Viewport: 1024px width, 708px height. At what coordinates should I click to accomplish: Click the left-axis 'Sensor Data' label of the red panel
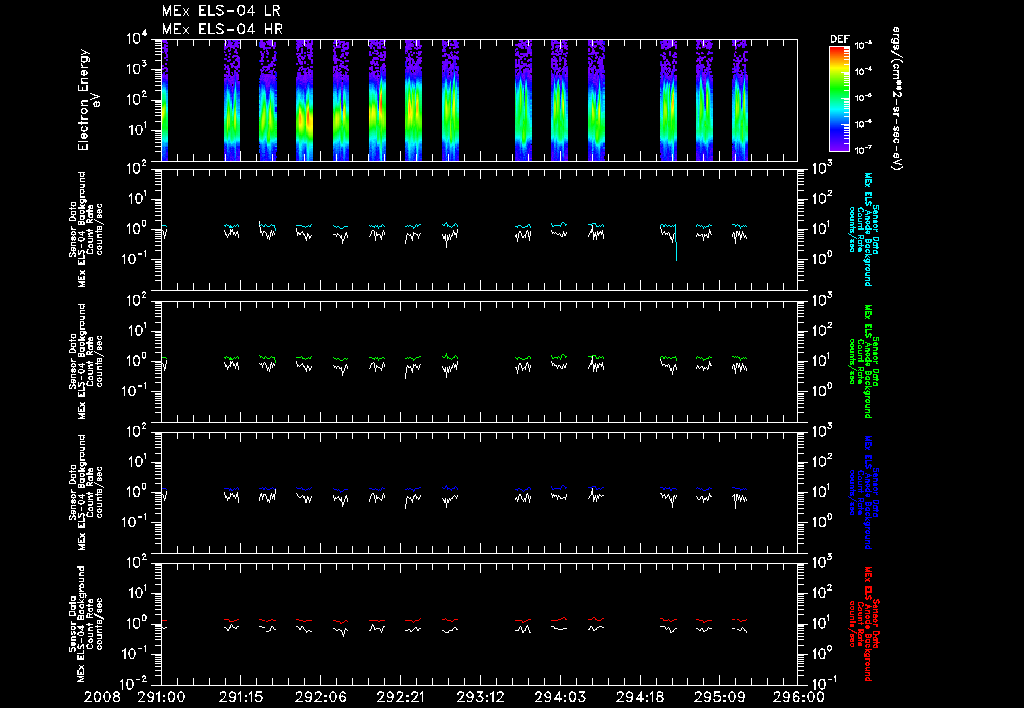pyautogui.click(x=73, y=624)
